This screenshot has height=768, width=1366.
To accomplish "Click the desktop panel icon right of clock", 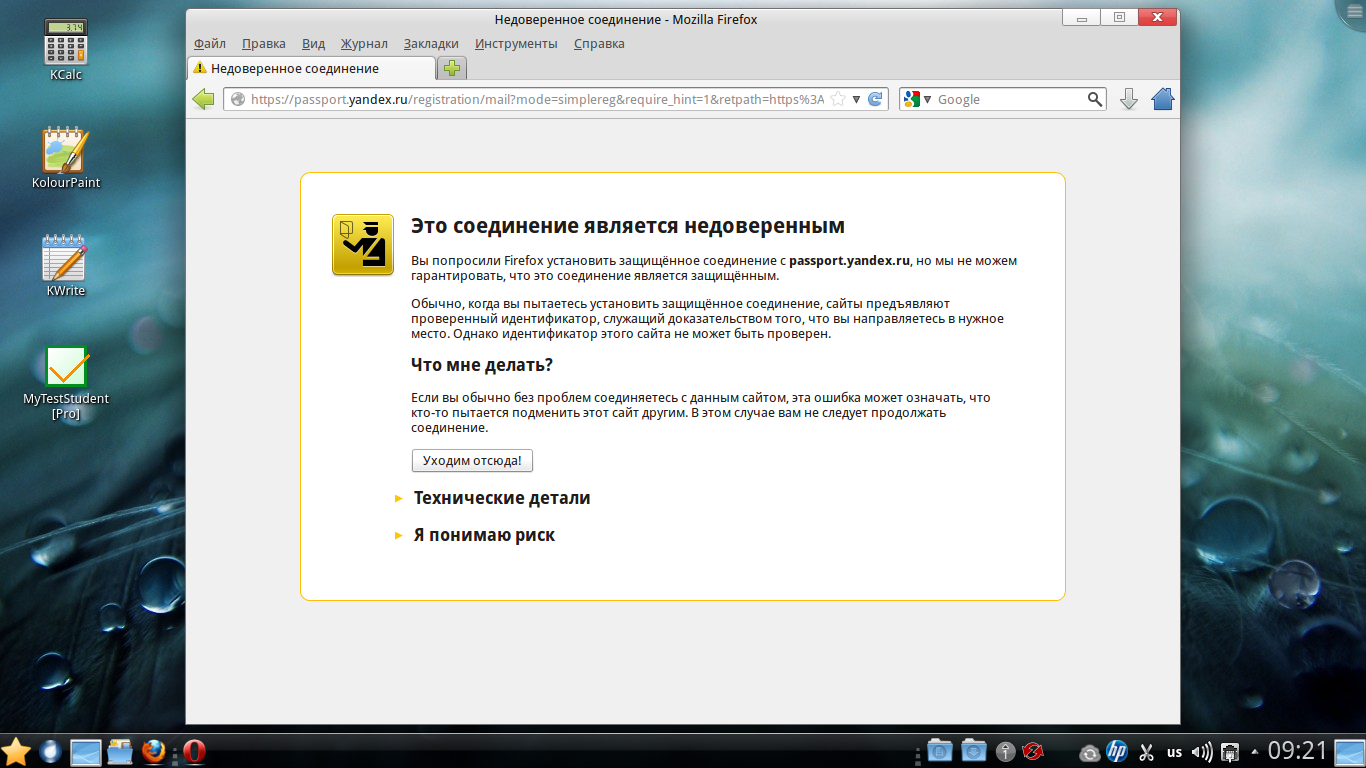I will click(1350, 751).
